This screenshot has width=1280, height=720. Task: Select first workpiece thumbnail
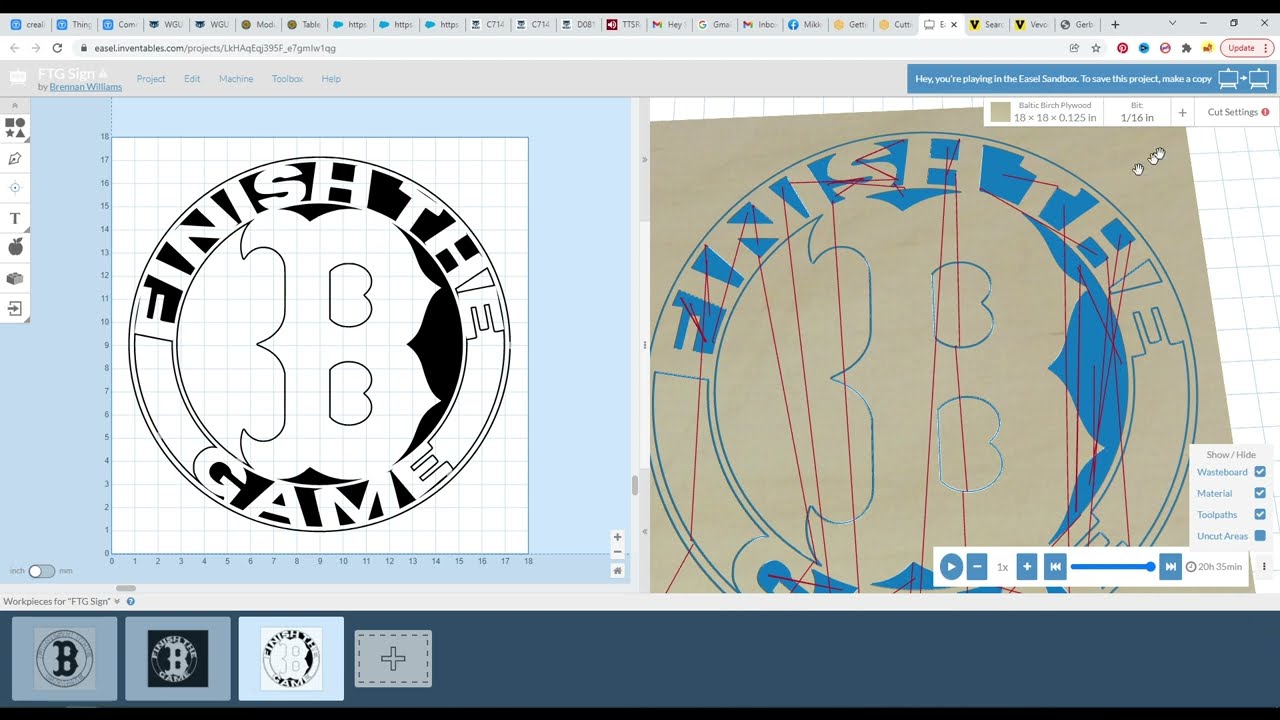tap(65, 658)
